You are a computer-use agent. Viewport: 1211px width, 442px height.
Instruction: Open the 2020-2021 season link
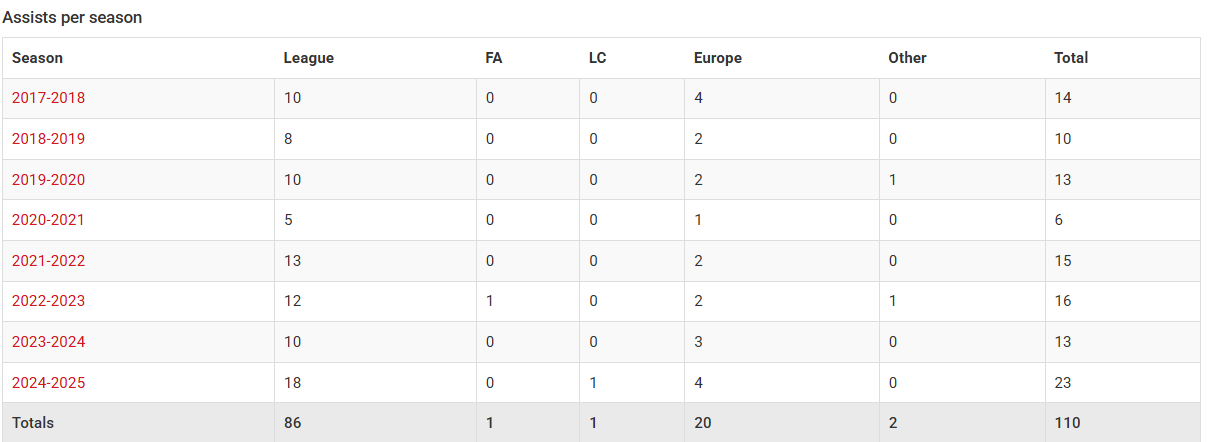[x=48, y=220]
